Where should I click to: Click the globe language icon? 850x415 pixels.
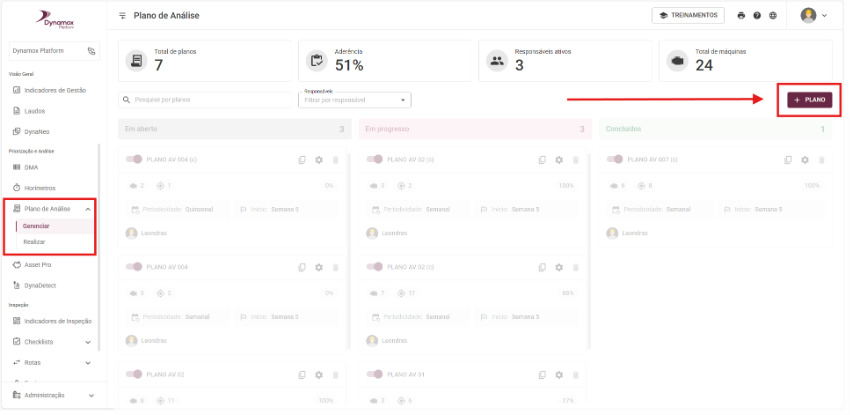pyautogui.click(x=772, y=16)
